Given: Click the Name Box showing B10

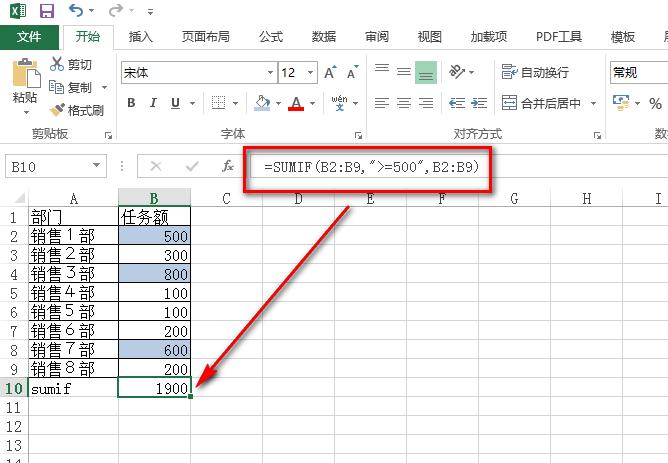Looking at the screenshot, I should 56,166.
